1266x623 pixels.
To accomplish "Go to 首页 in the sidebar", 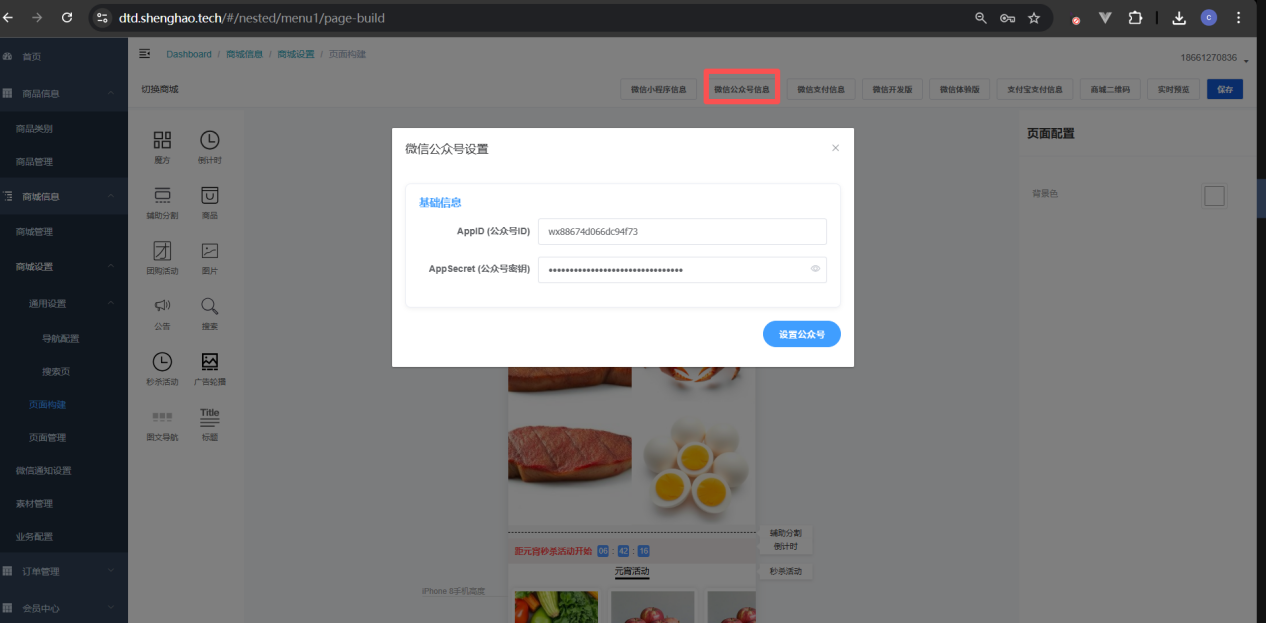I will (x=32, y=57).
